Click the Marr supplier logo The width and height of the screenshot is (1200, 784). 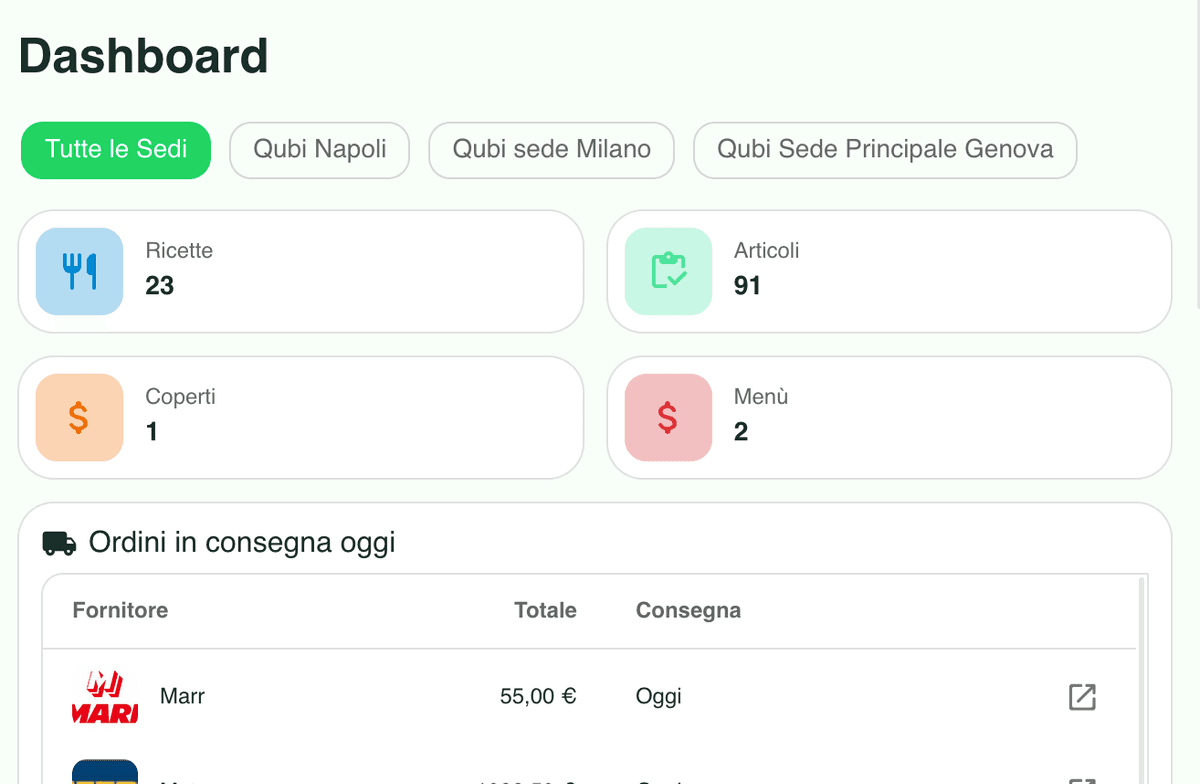click(104, 697)
